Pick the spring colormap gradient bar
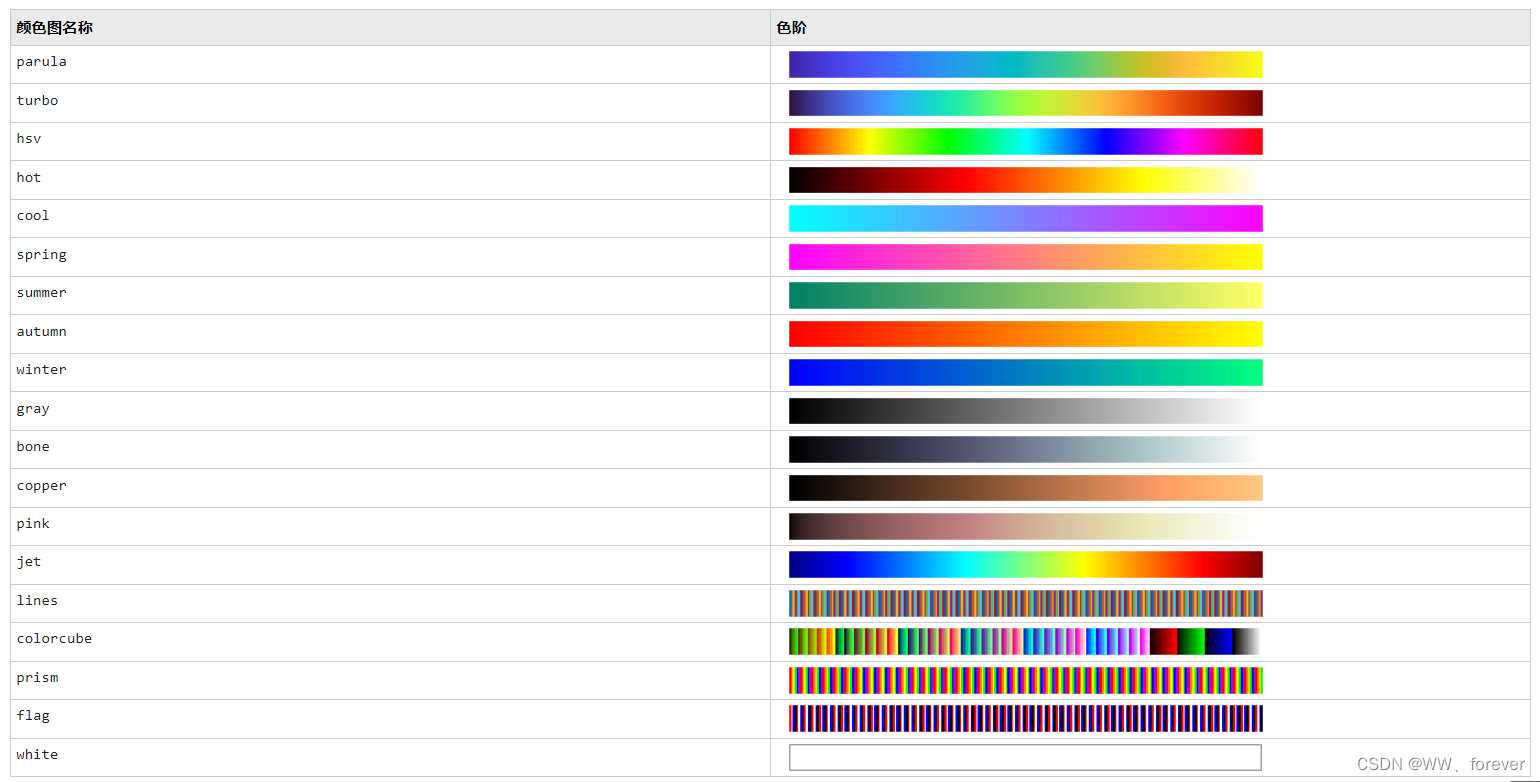The image size is (1540, 782). coord(1025,257)
